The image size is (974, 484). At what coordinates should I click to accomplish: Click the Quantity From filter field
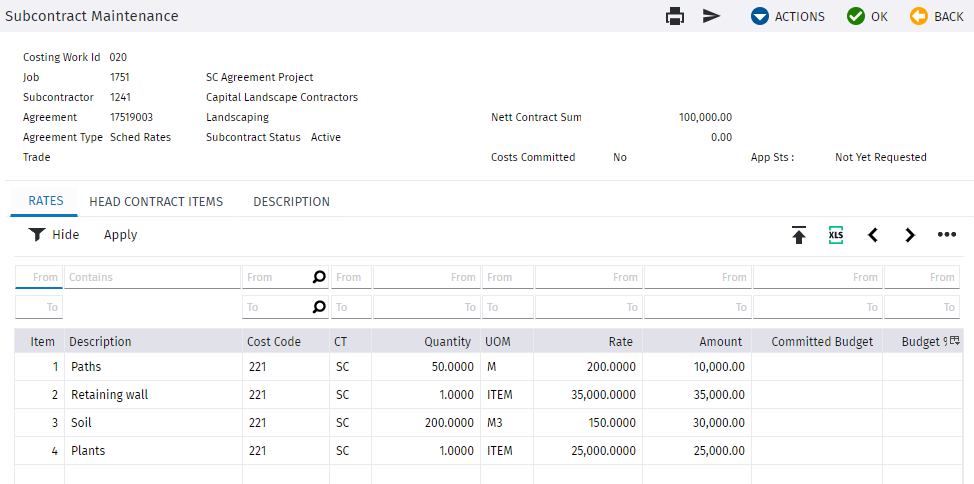coord(427,277)
